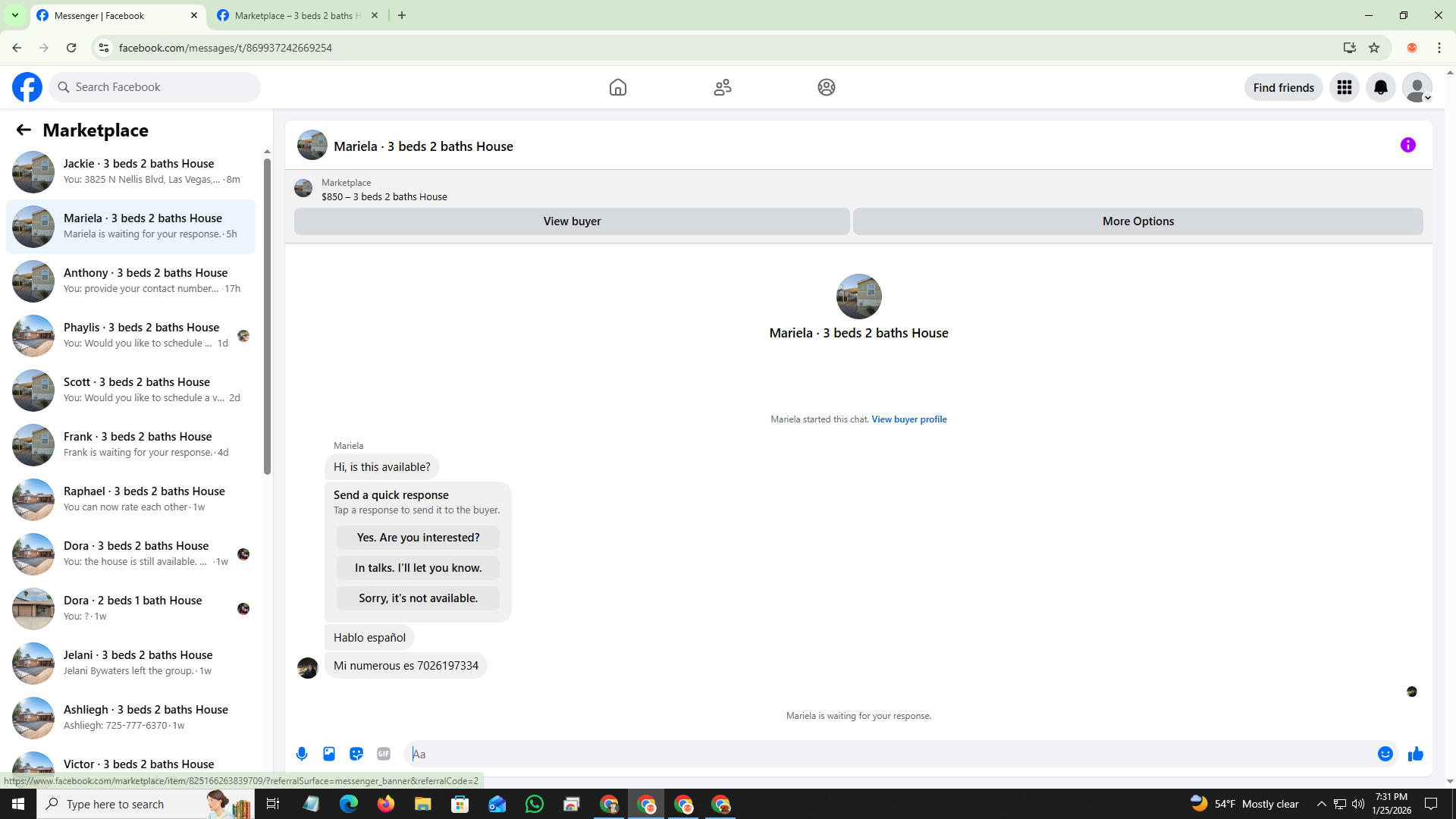Open the browser extension icon in toolbar
Screen dimensions: 1456x819
pos(1412,48)
